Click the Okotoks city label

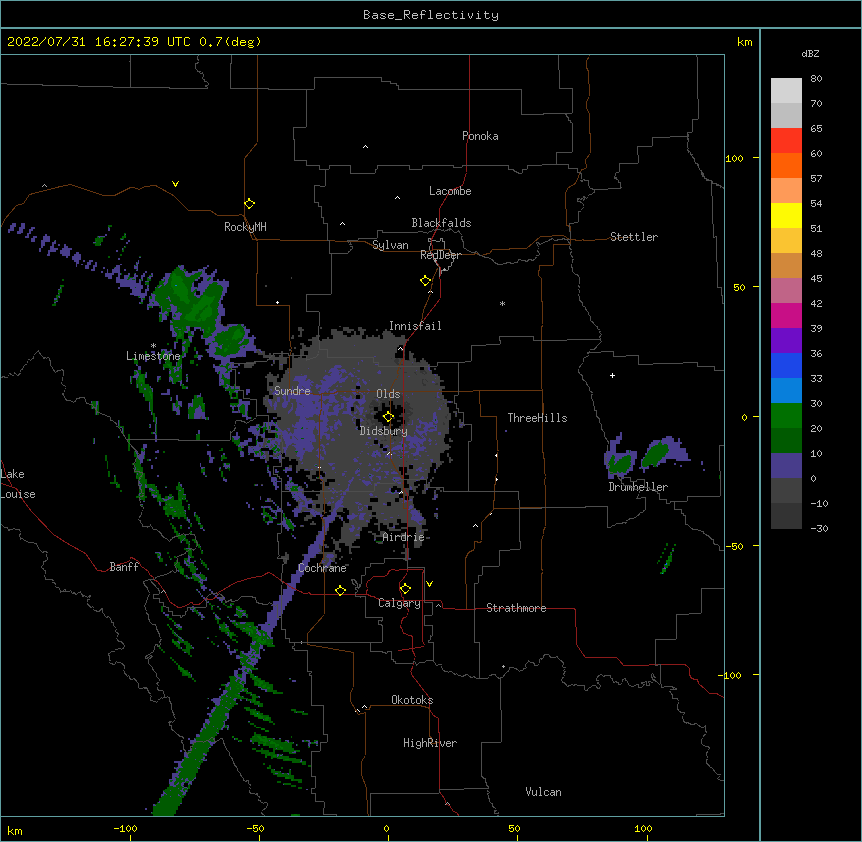[x=412, y=700]
